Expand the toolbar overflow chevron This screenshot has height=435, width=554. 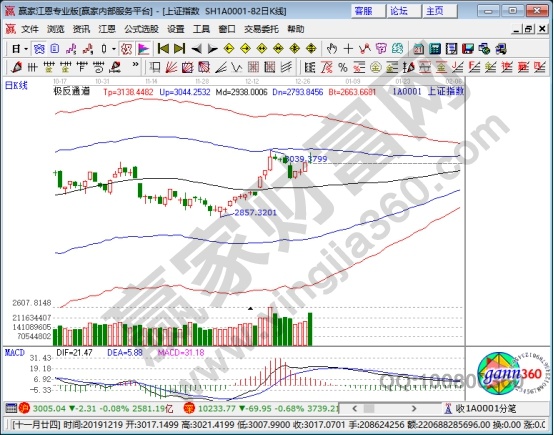pos(135,65)
